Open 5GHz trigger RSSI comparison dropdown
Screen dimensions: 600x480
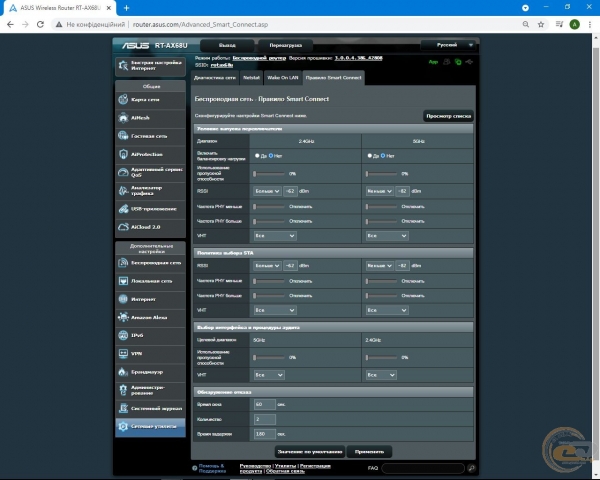point(379,191)
